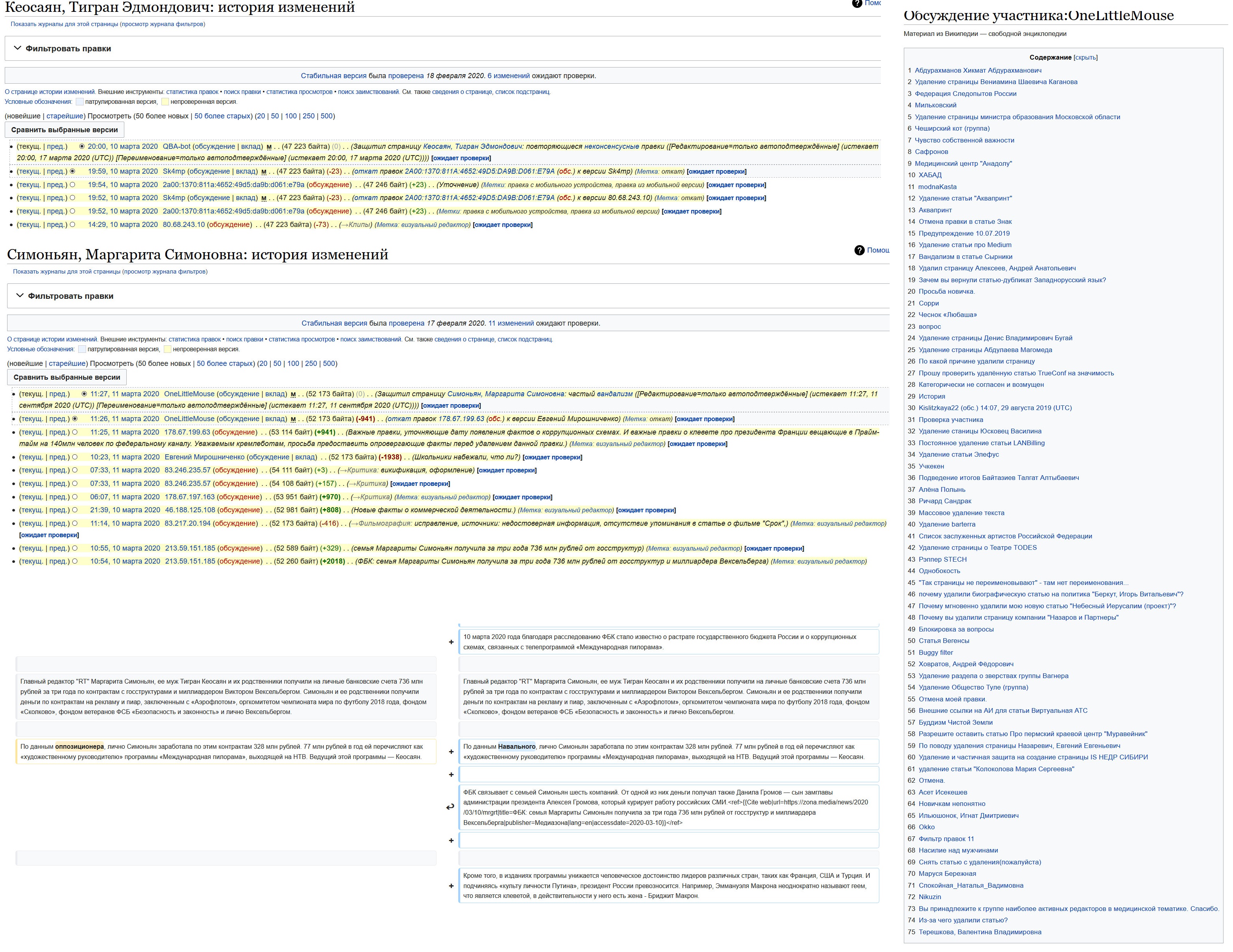Viewport: 1233px width, 952px height.
Task: Open the QBA-bot user link
Action: pos(177,146)
